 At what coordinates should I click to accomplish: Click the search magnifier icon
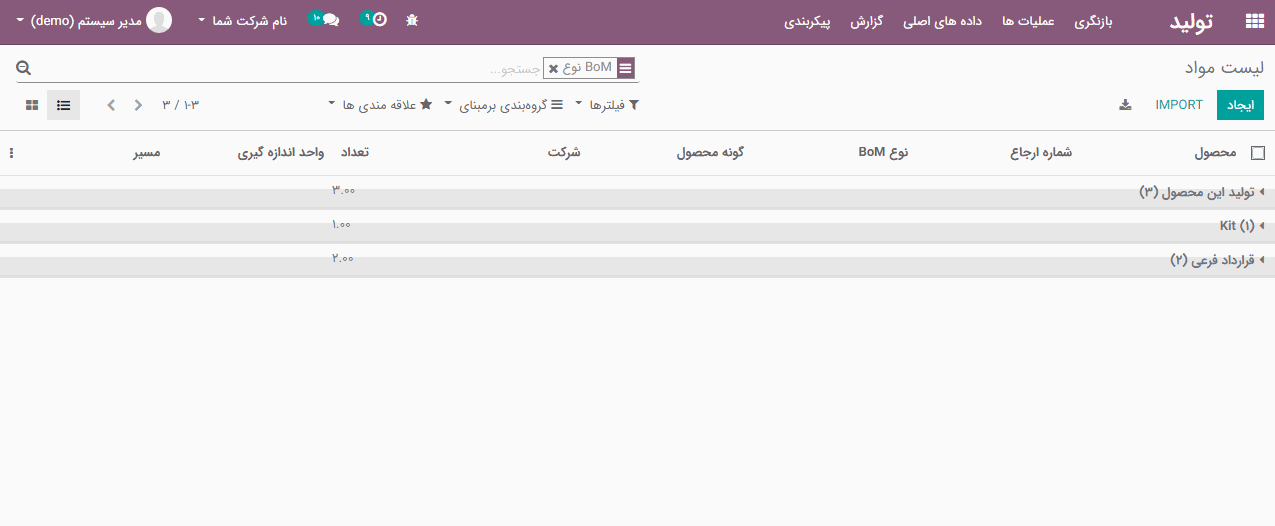24,68
